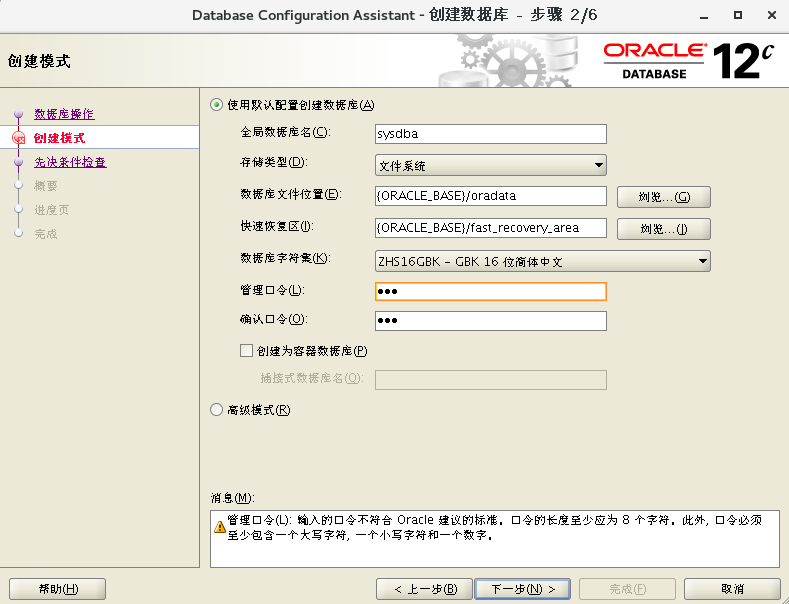
Task: Go to the 数据库操作 step link
Action: coord(64,114)
